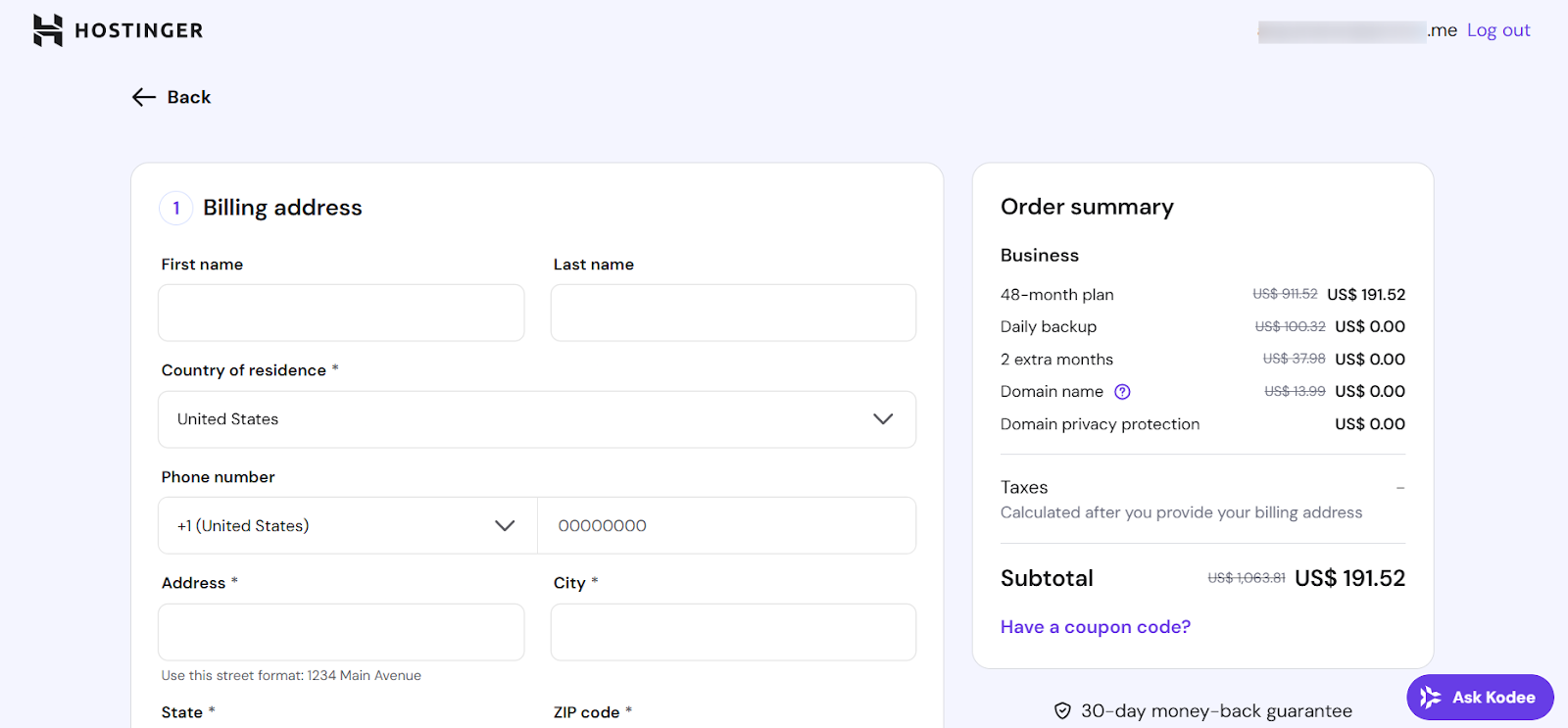Expand the Country of residence chevron
1568x728 pixels.
click(883, 419)
